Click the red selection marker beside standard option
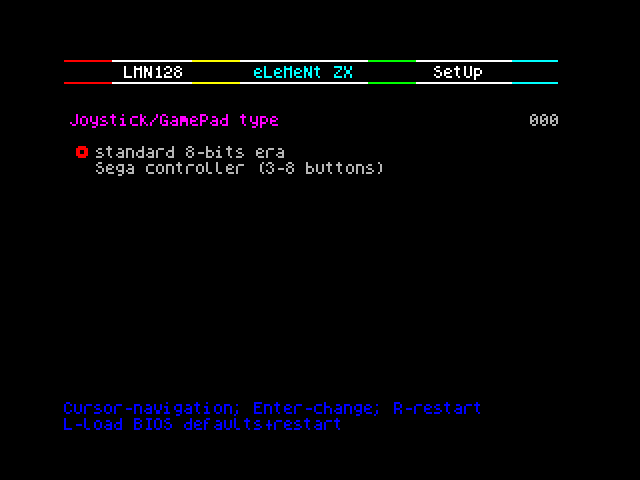The image size is (640, 480). pyautogui.click(x=82, y=152)
